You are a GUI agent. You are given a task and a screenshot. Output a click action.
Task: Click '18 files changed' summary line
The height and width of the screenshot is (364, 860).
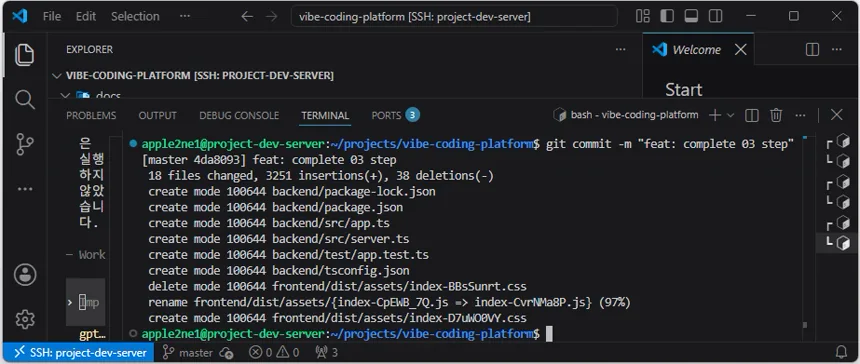coord(321,176)
